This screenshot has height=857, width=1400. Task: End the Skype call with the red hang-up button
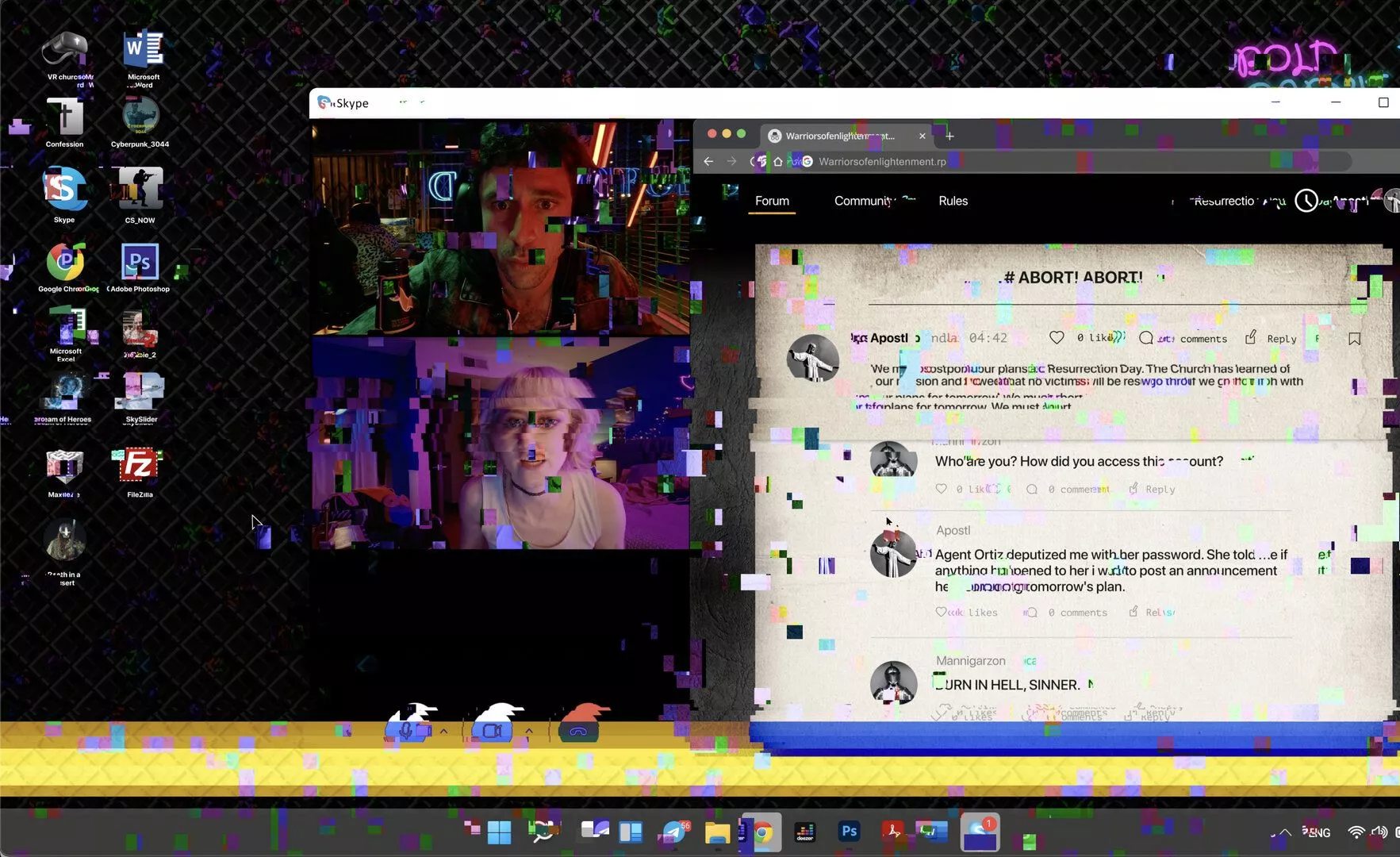click(579, 730)
